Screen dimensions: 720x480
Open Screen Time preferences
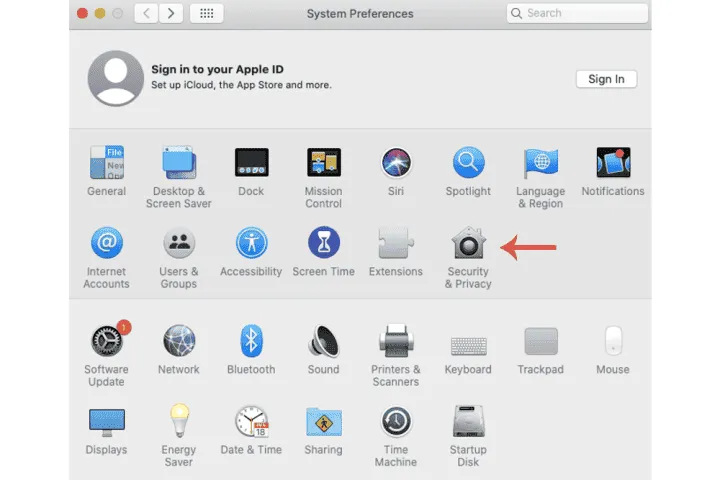coord(323,244)
